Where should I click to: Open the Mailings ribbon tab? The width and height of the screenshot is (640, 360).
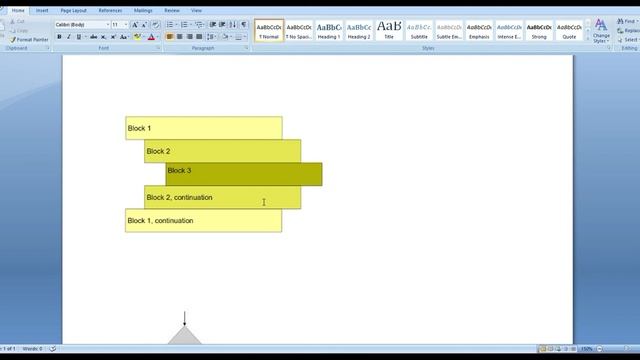[x=143, y=11]
